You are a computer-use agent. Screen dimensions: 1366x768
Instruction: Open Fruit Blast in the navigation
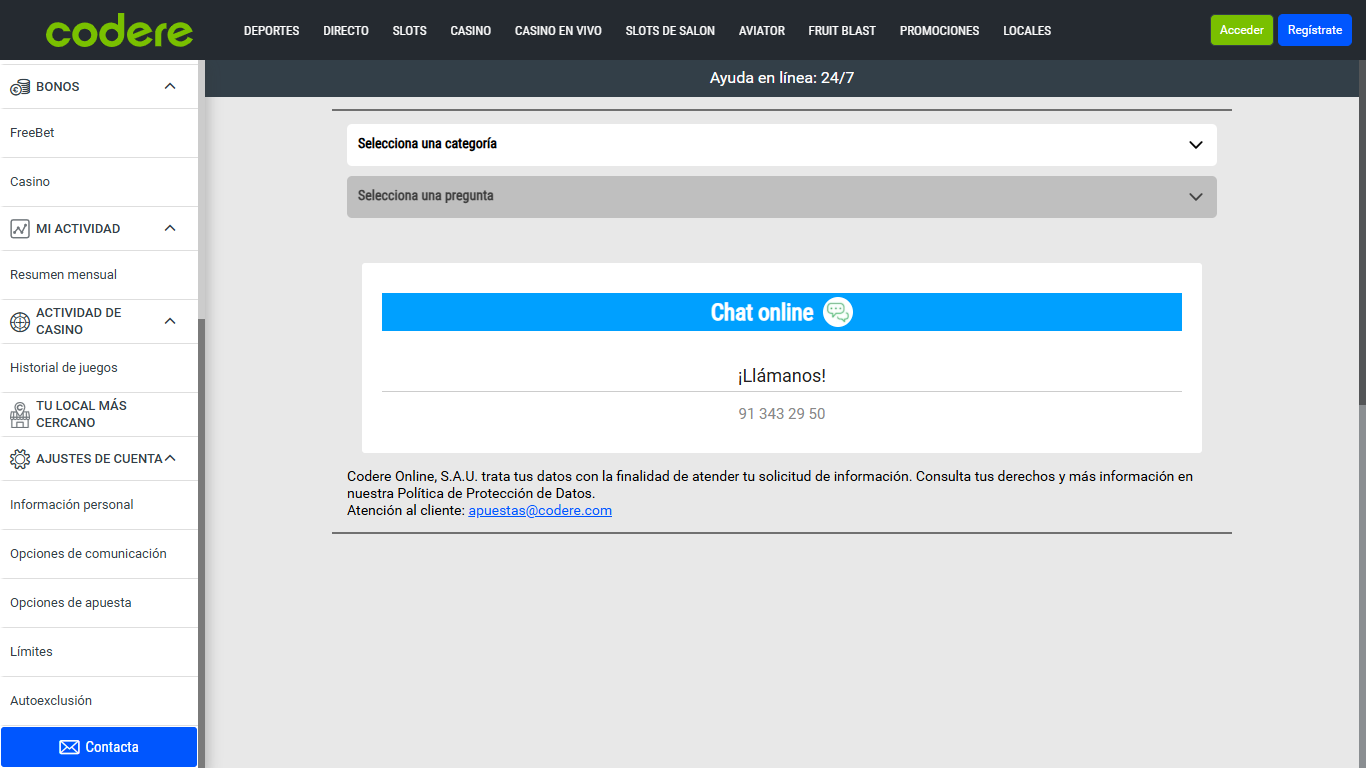pyautogui.click(x=842, y=31)
